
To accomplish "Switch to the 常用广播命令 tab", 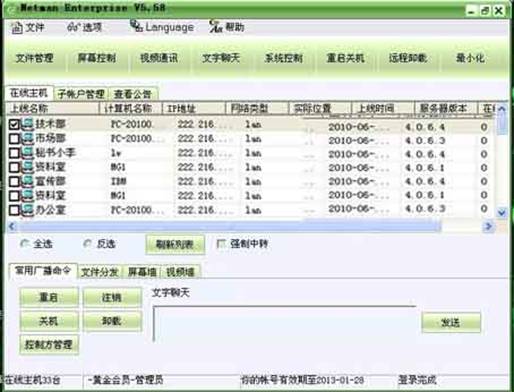I will pyautogui.click(x=43, y=270).
